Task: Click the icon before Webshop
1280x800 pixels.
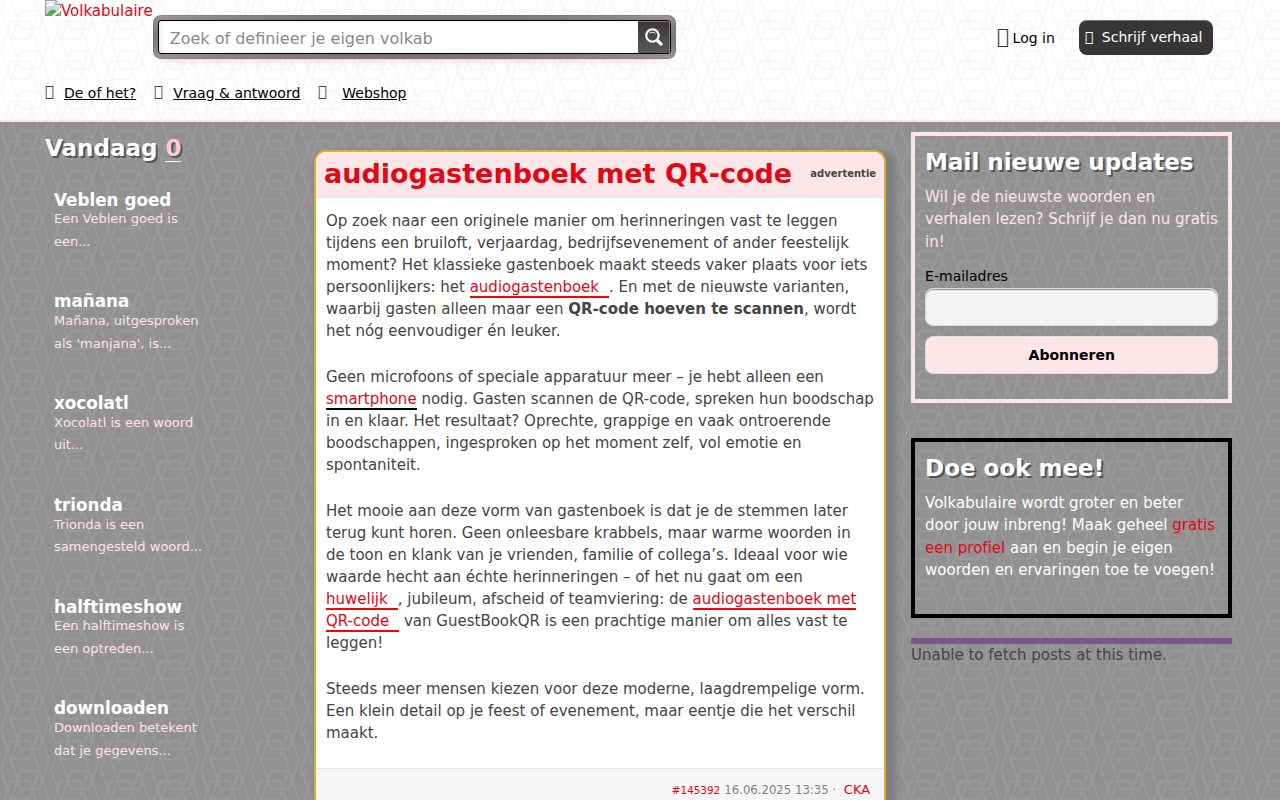Action: coord(322,93)
